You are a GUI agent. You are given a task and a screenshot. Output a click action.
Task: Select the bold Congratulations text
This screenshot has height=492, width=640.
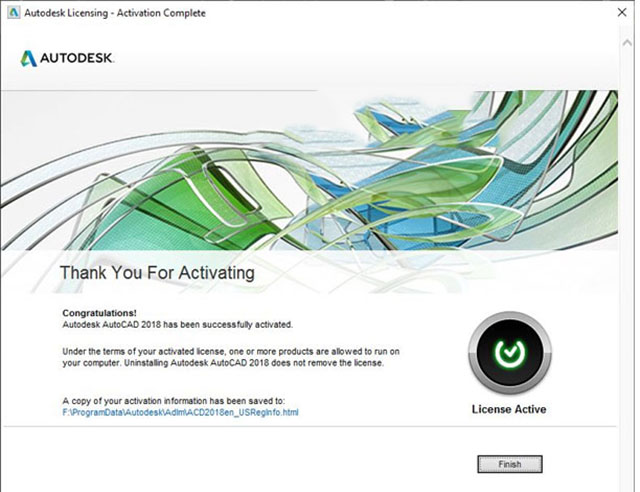pyautogui.click(x=100, y=313)
